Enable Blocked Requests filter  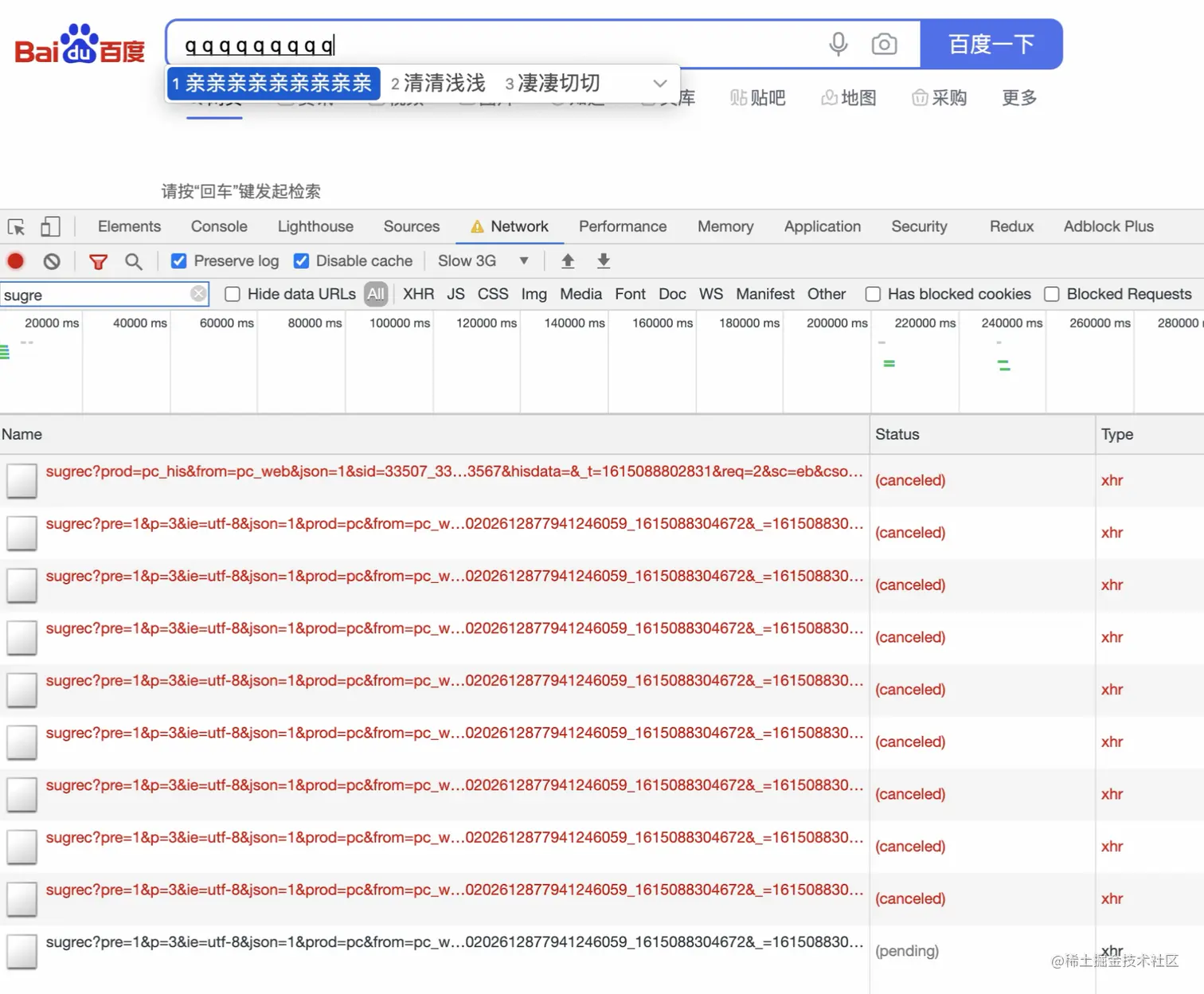(x=1052, y=294)
